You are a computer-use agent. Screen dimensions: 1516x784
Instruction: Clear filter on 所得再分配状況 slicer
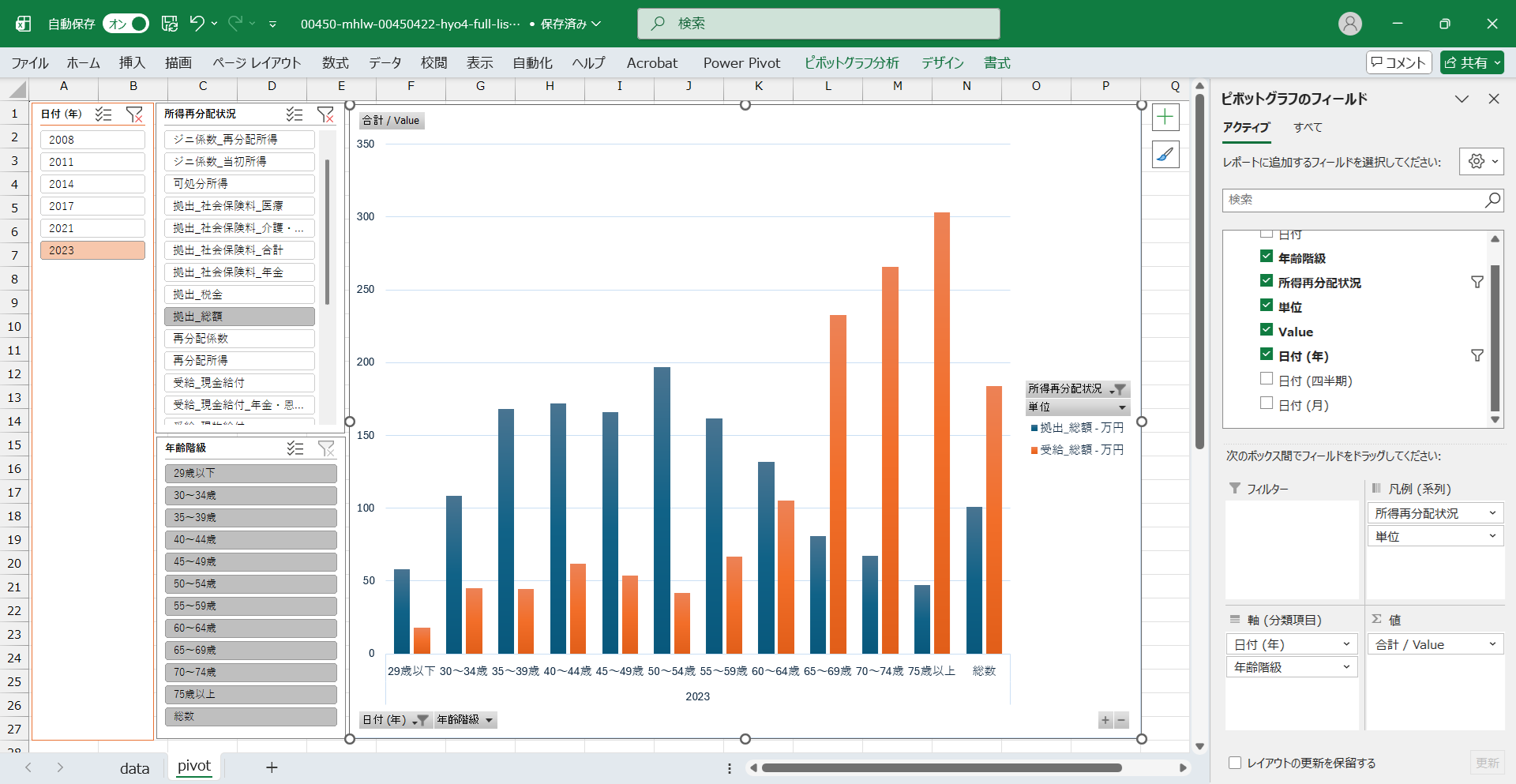pos(325,114)
